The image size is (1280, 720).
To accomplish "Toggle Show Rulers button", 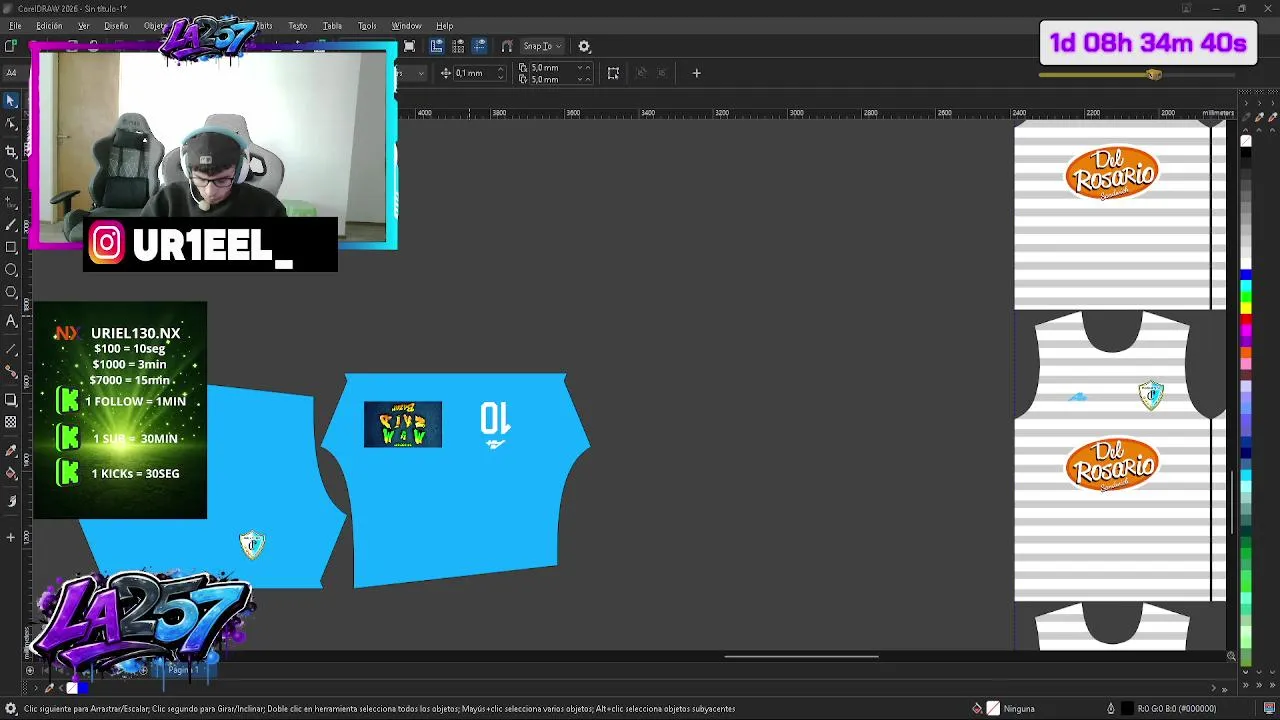I will [x=437, y=46].
